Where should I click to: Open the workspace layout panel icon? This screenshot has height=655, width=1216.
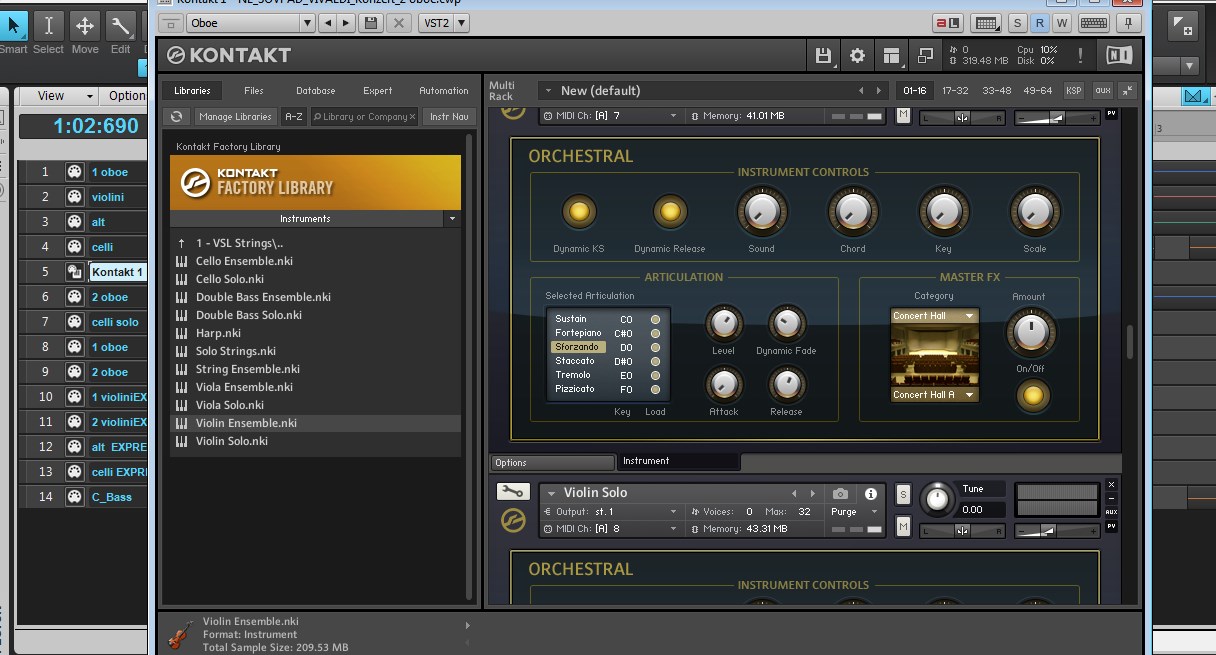pos(891,56)
